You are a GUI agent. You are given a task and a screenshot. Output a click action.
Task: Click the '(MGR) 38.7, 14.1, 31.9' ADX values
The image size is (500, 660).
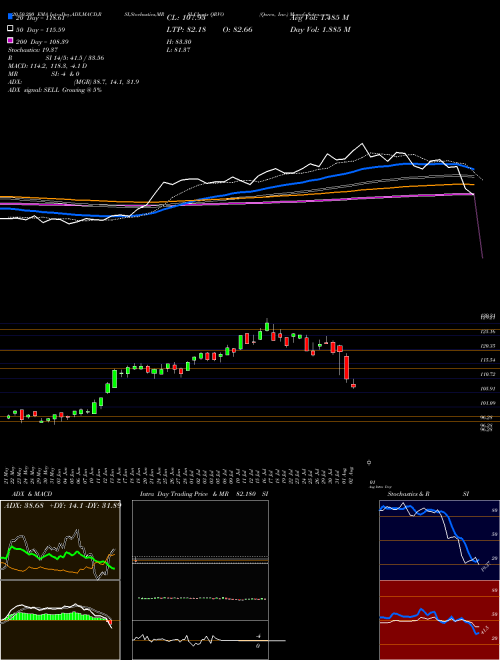[106, 82]
